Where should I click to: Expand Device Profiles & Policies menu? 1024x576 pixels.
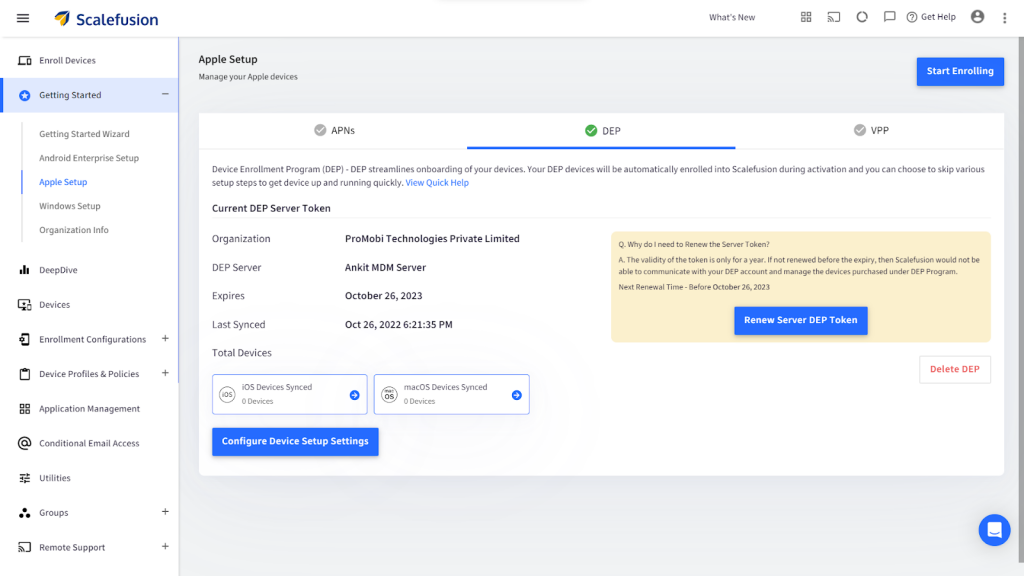165,373
